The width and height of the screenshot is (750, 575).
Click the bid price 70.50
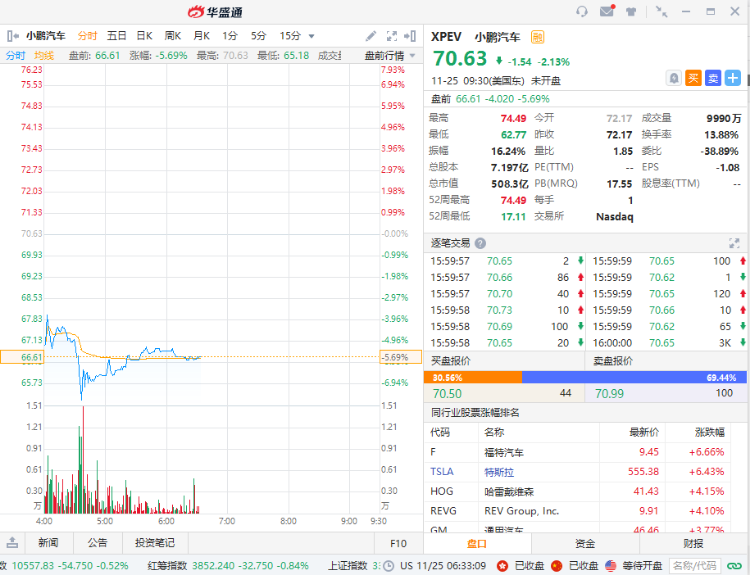coord(447,394)
